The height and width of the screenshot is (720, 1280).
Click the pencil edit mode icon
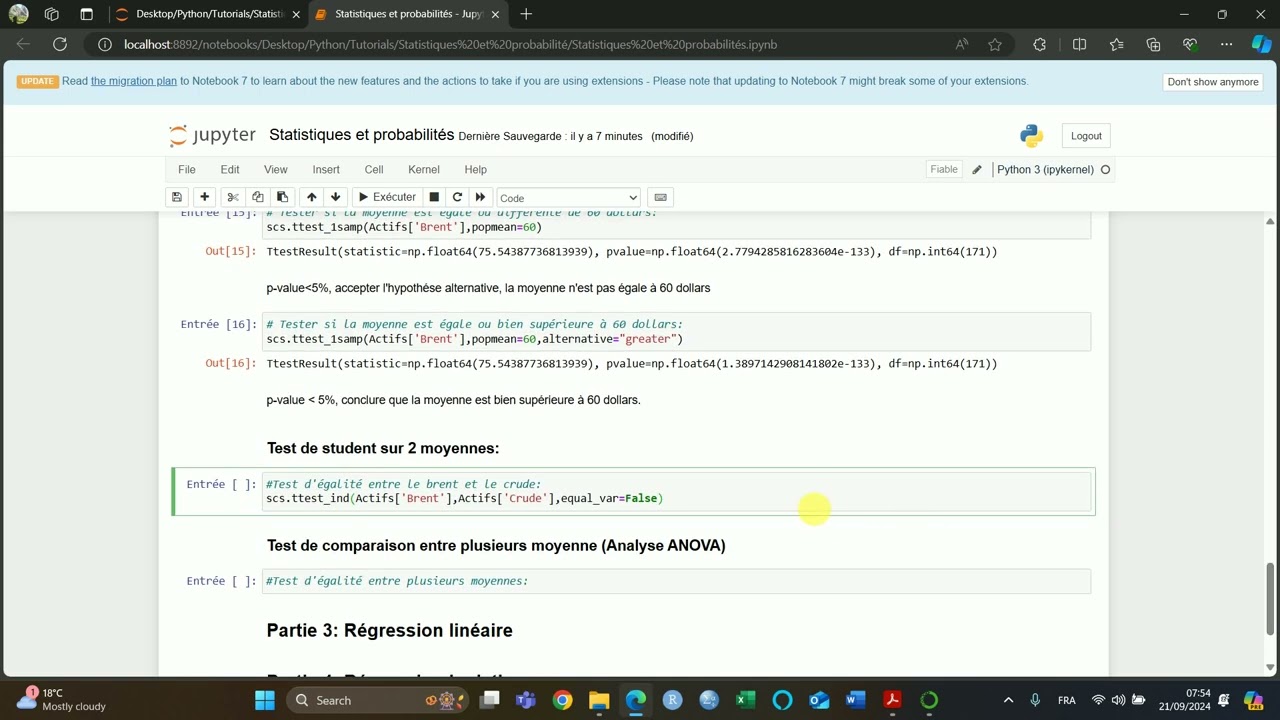point(977,169)
